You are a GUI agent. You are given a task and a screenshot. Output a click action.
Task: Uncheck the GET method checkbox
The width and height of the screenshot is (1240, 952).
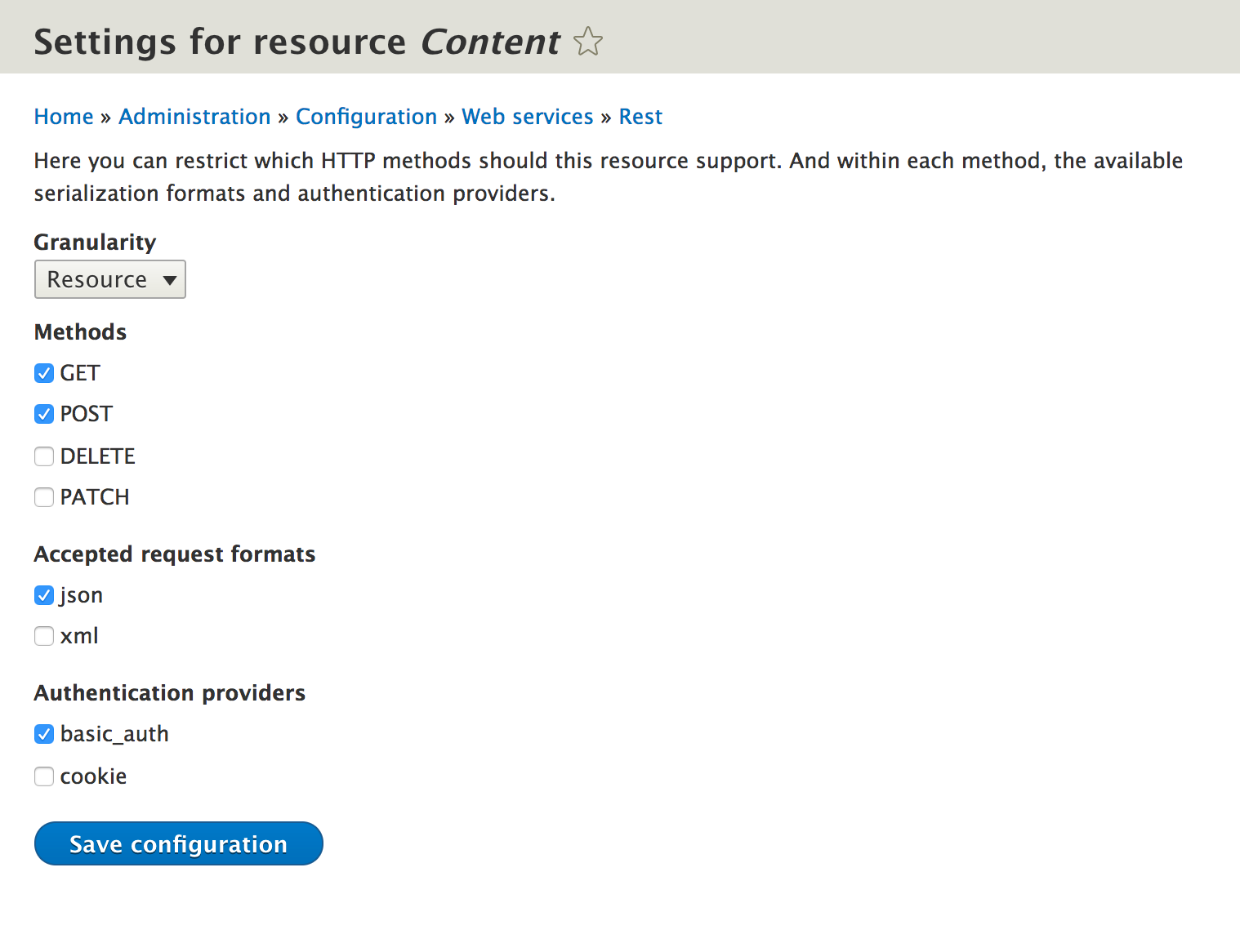(x=44, y=373)
